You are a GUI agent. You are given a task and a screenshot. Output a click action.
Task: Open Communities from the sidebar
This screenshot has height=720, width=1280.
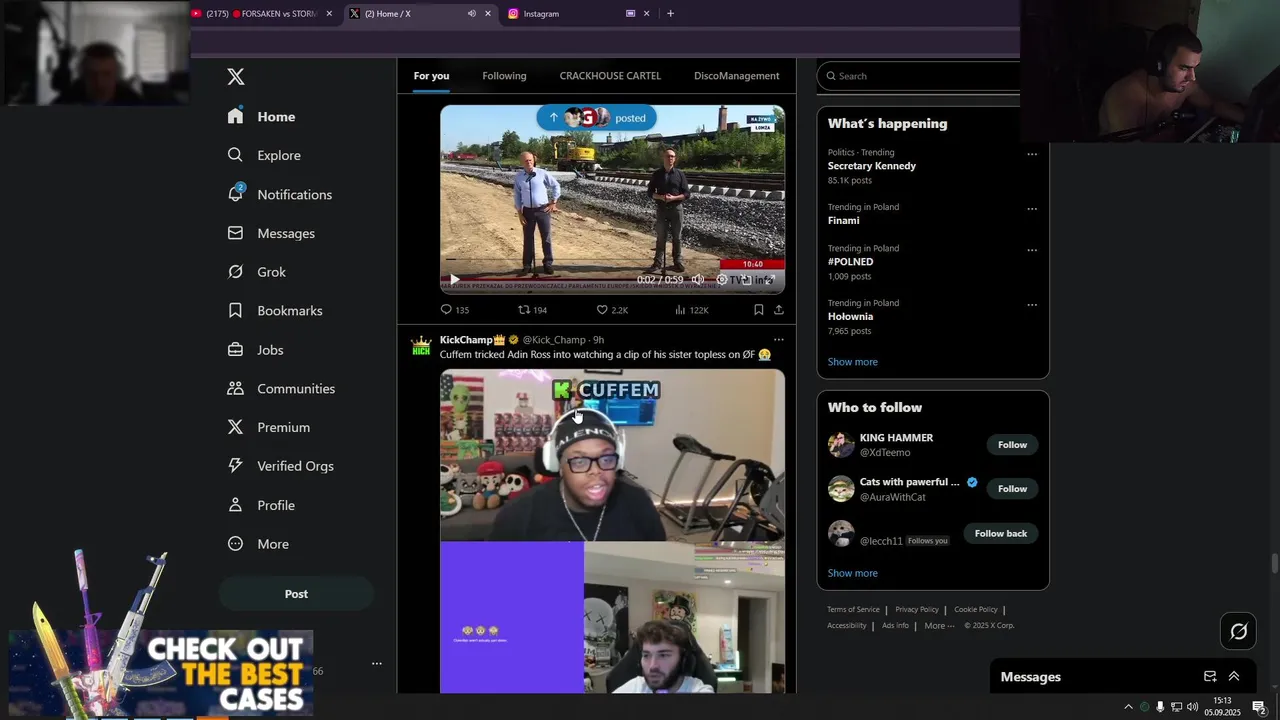[x=281, y=388]
